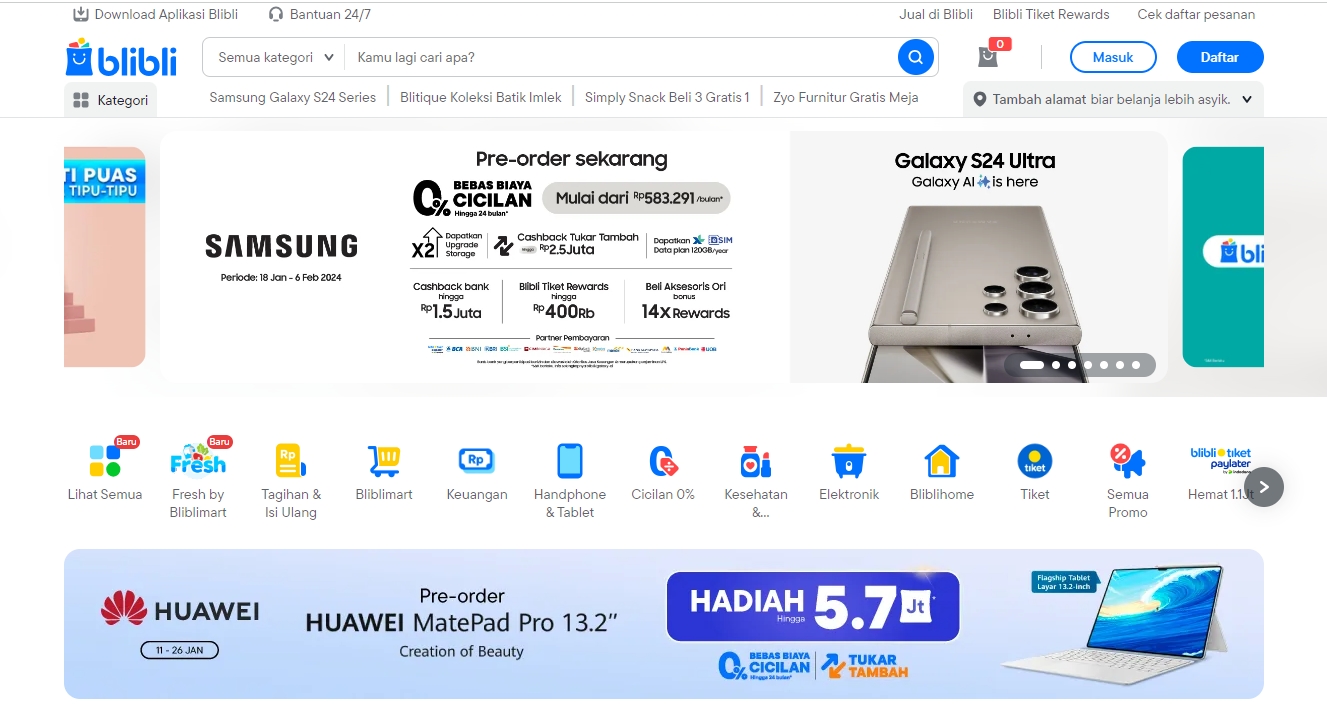Click the blibli logo

[x=121, y=58]
